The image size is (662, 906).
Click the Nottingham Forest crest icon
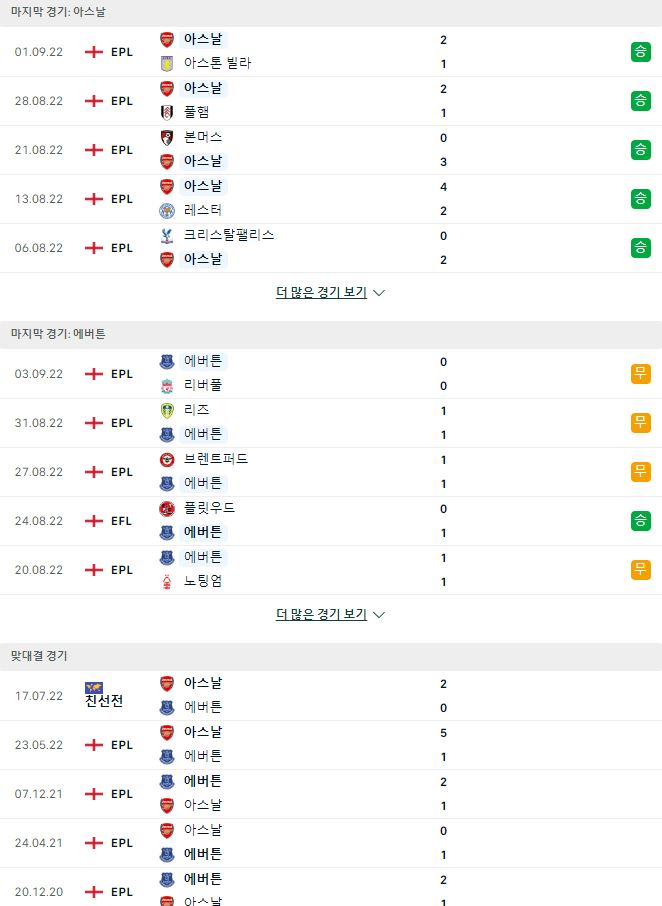pos(167,582)
